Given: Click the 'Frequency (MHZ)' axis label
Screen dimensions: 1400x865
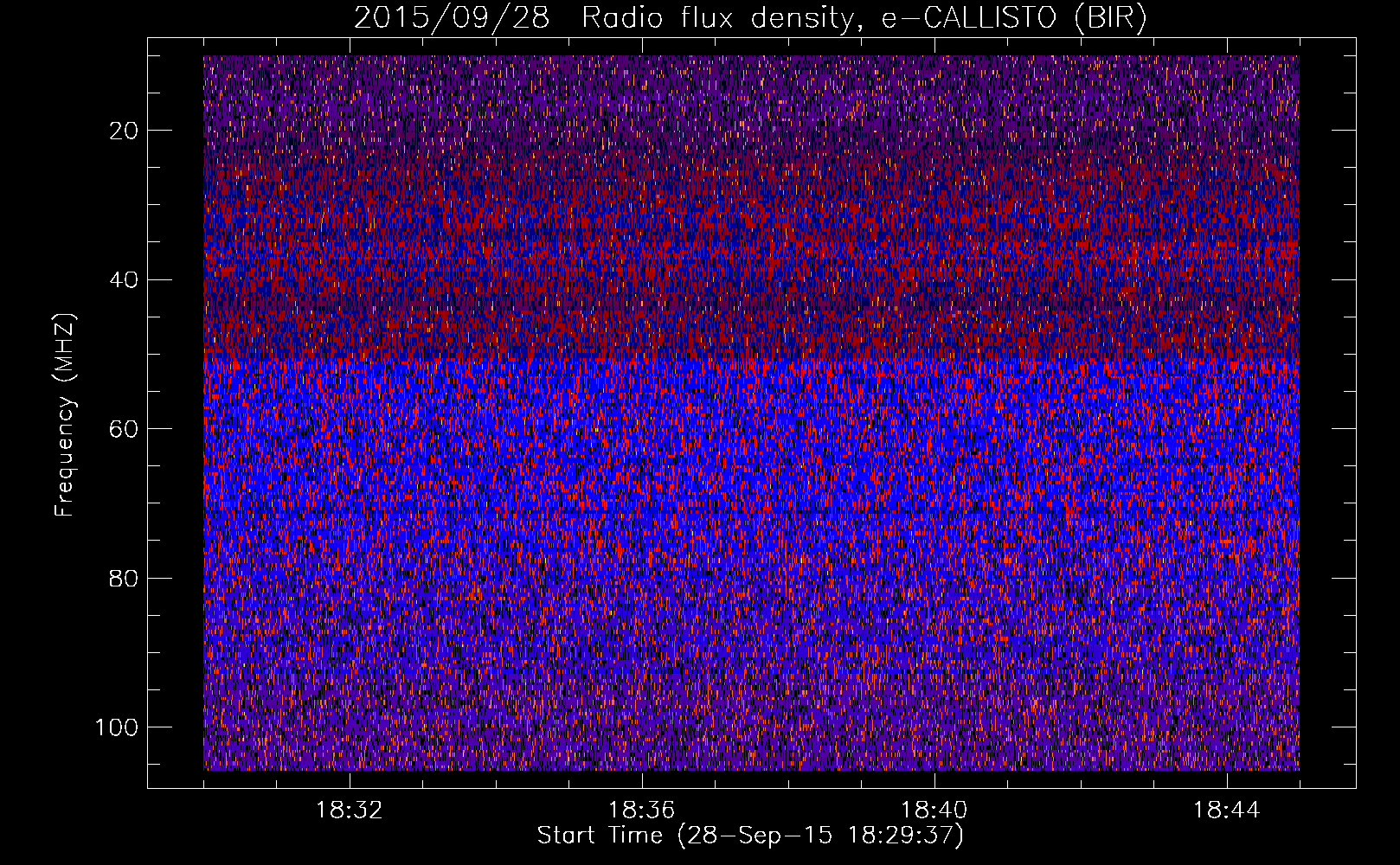Looking at the screenshot, I should tap(66, 415).
